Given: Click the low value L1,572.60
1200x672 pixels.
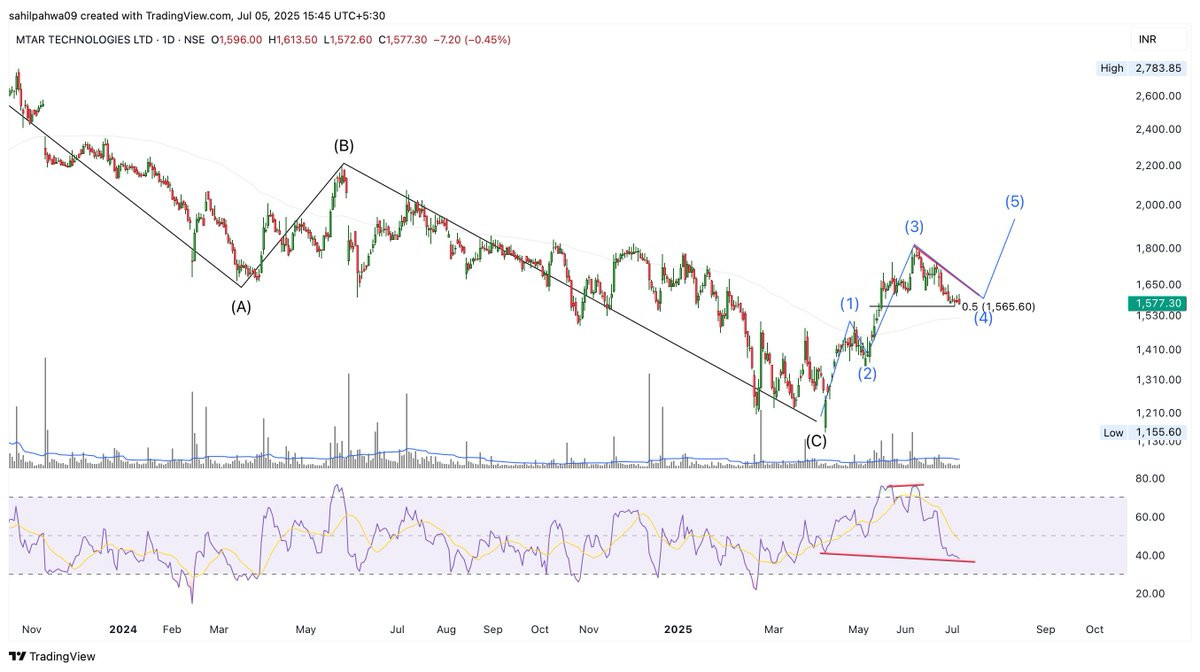Looking at the screenshot, I should [349, 40].
